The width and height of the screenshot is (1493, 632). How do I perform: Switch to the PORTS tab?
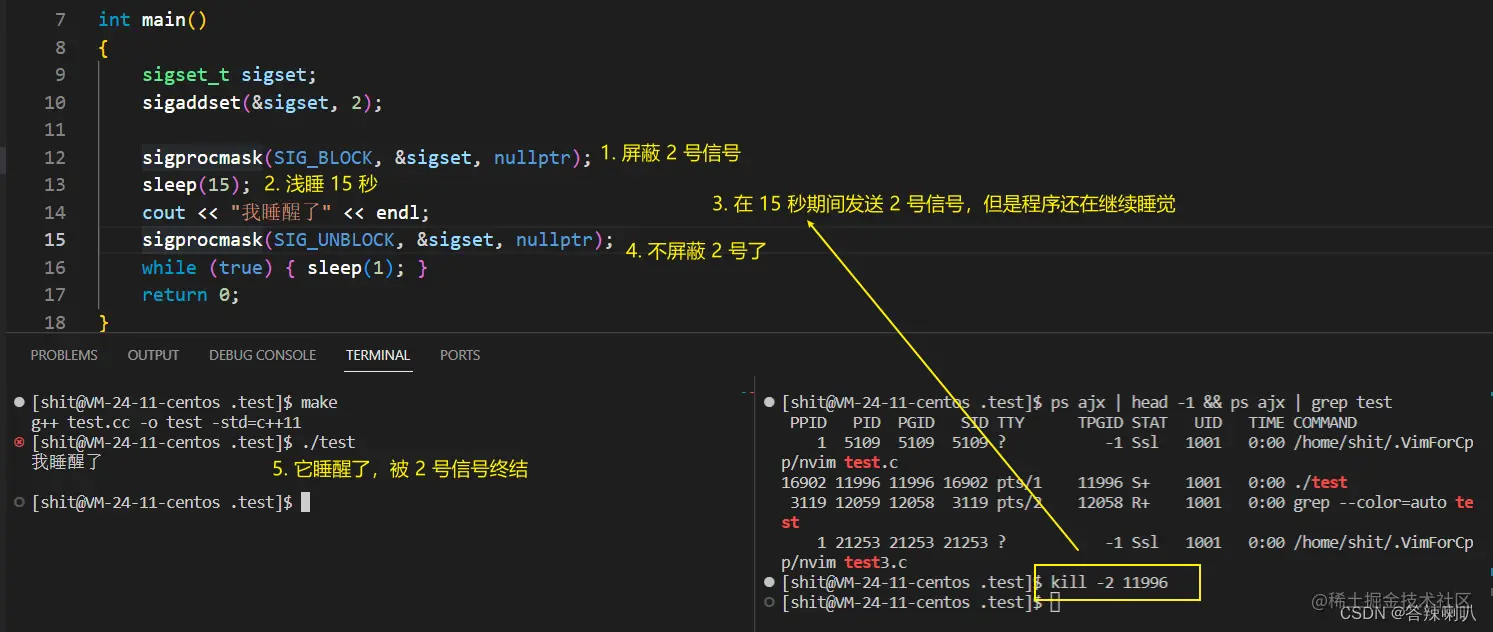[460, 355]
